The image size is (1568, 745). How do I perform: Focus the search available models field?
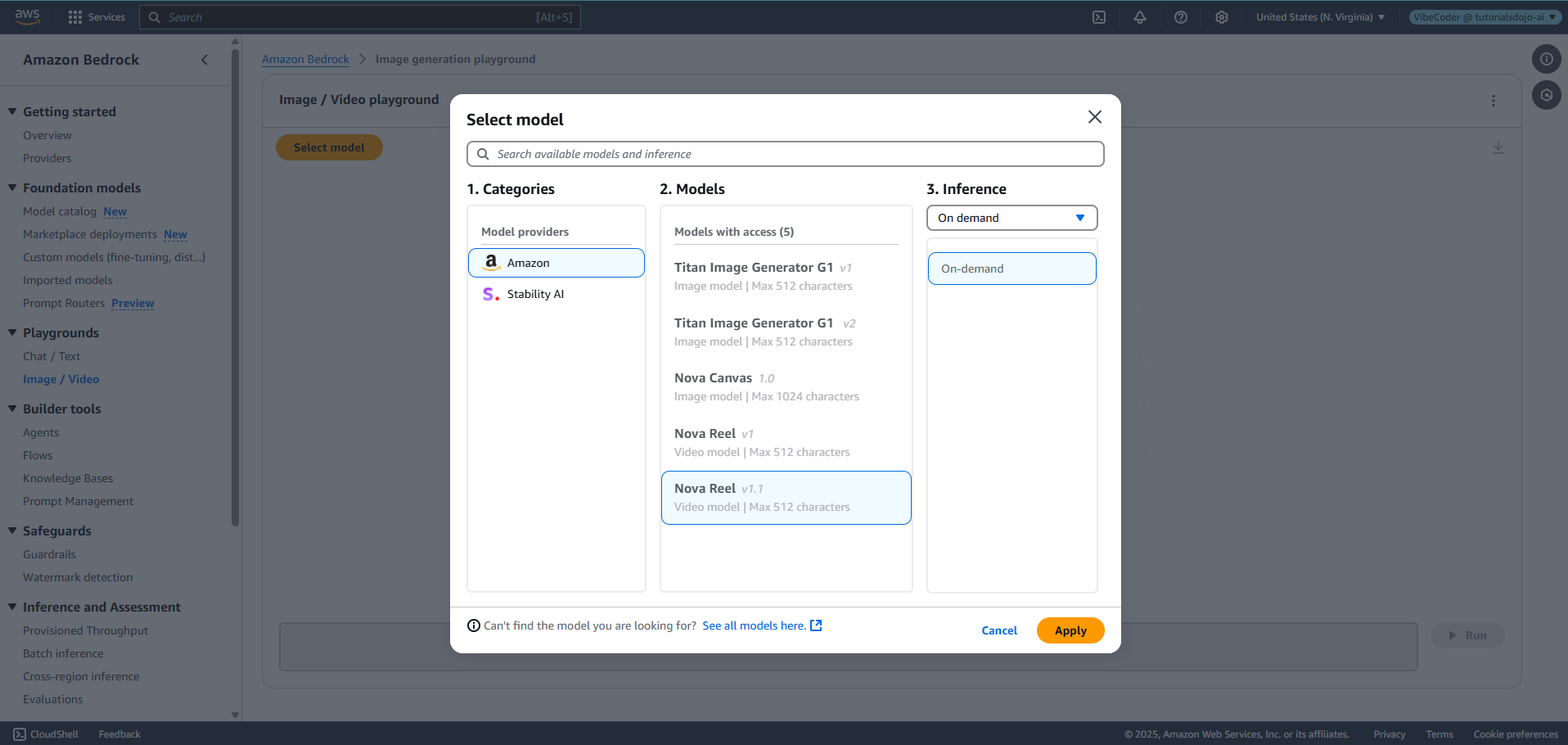pos(786,154)
